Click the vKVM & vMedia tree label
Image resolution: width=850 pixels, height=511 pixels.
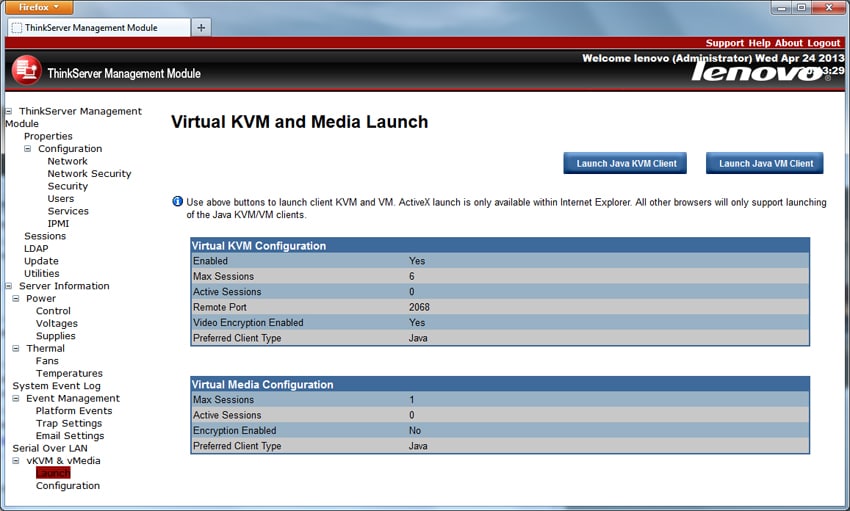(x=63, y=460)
